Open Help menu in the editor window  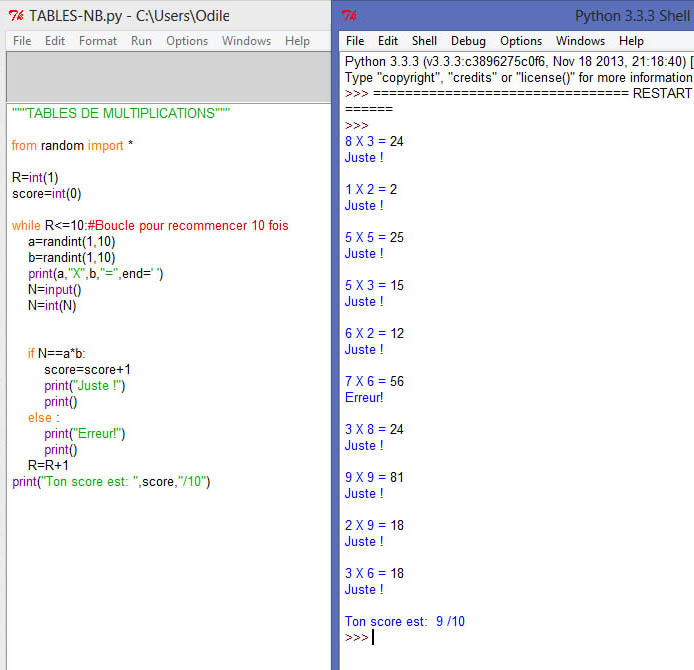297,41
